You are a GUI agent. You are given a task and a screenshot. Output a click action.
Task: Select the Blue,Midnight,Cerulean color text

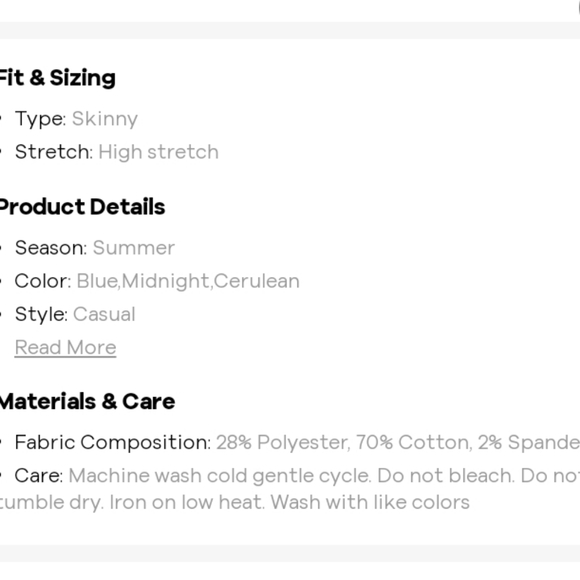tap(188, 281)
